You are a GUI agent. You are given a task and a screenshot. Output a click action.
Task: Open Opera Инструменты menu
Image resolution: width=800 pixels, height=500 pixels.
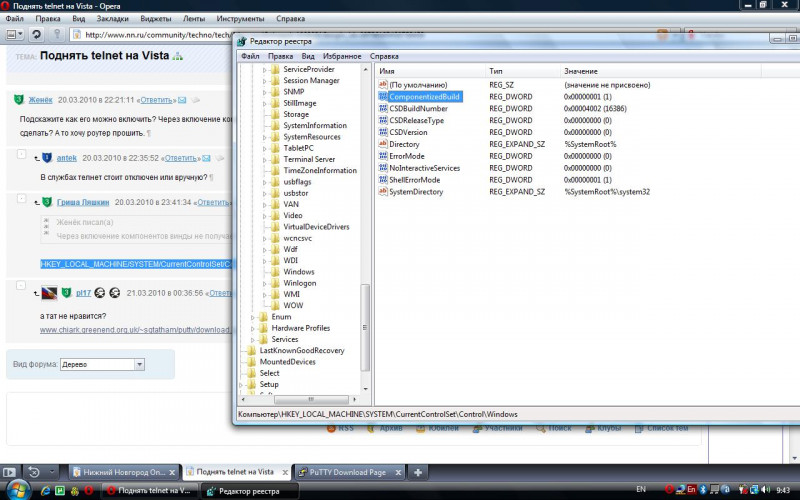point(240,18)
